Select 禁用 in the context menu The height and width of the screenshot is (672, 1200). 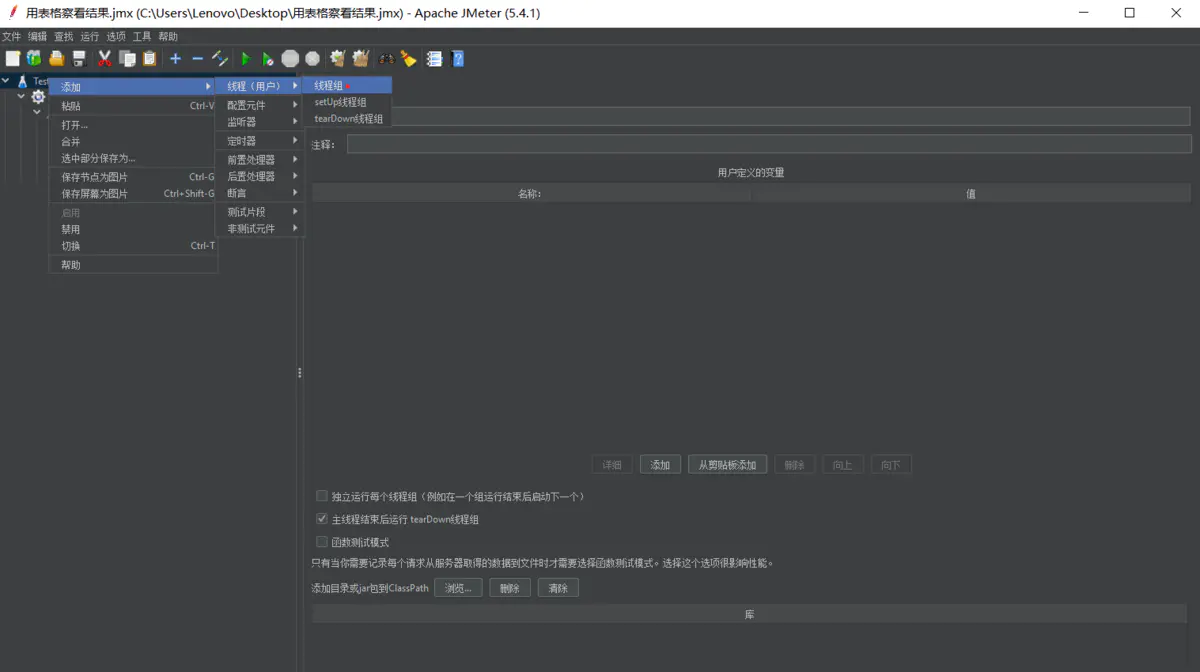coord(133,229)
